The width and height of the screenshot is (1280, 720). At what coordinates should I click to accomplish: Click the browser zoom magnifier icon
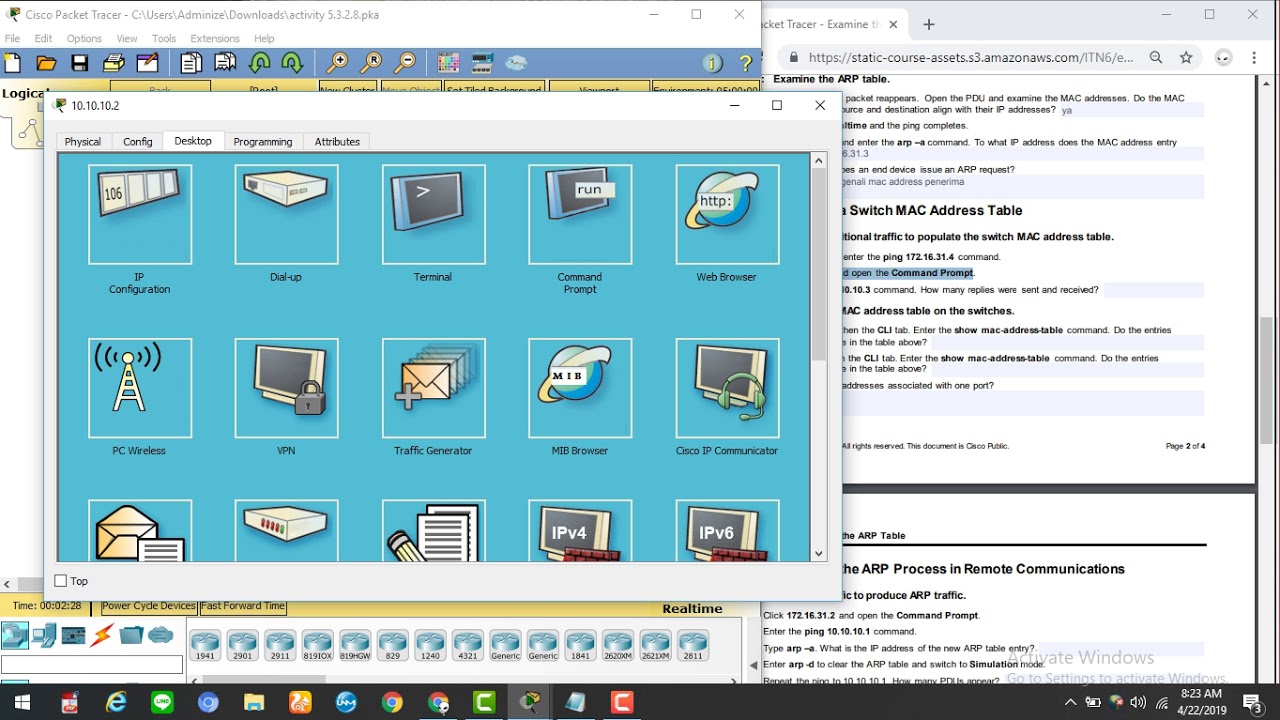[1156, 58]
